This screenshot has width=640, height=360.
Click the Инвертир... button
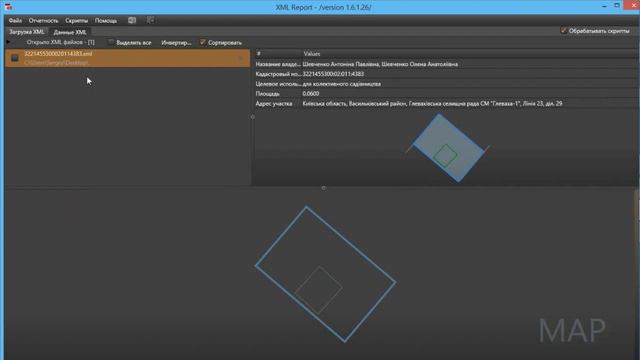(176, 42)
